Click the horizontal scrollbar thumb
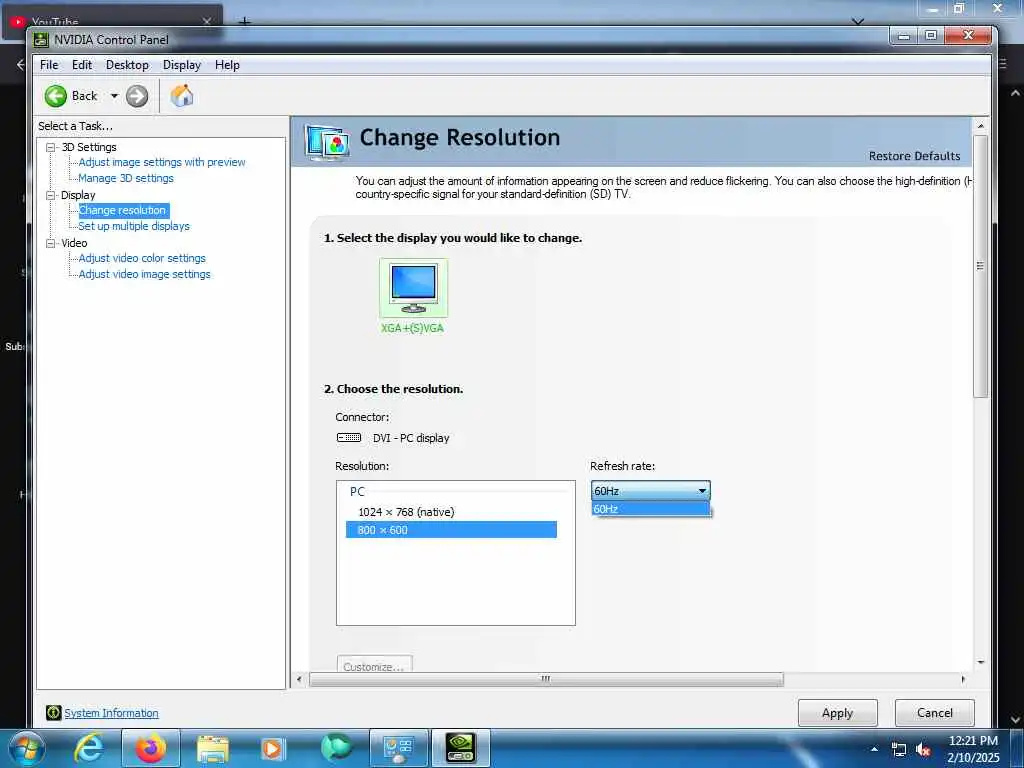The image size is (1024, 768). click(546, 679)
